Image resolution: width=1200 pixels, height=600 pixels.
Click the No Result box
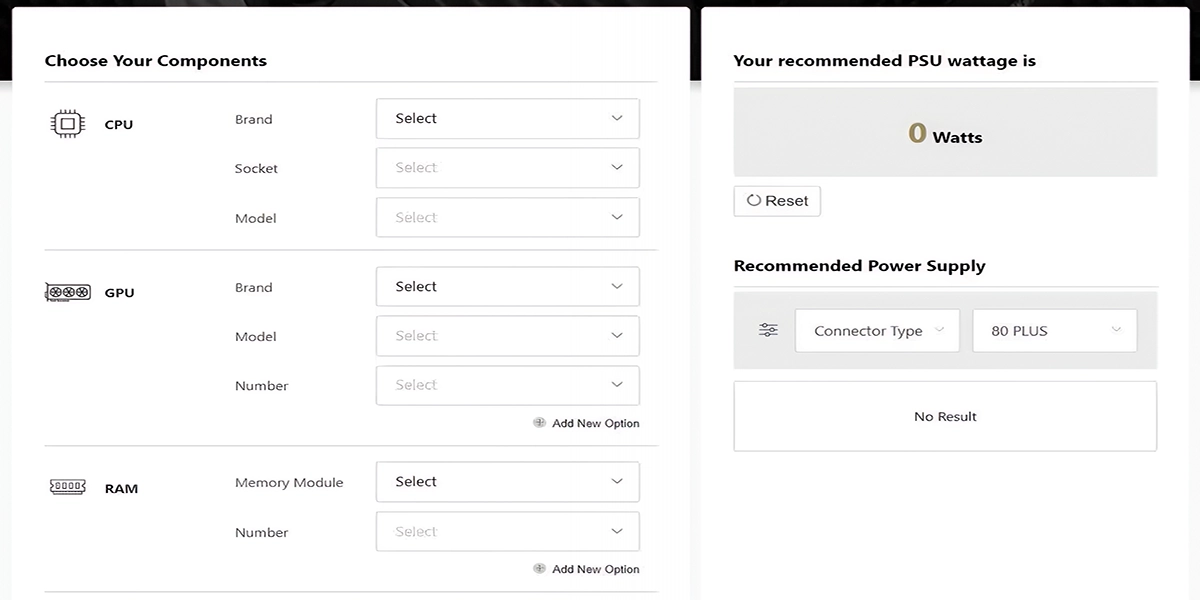(x=945, y=416)
